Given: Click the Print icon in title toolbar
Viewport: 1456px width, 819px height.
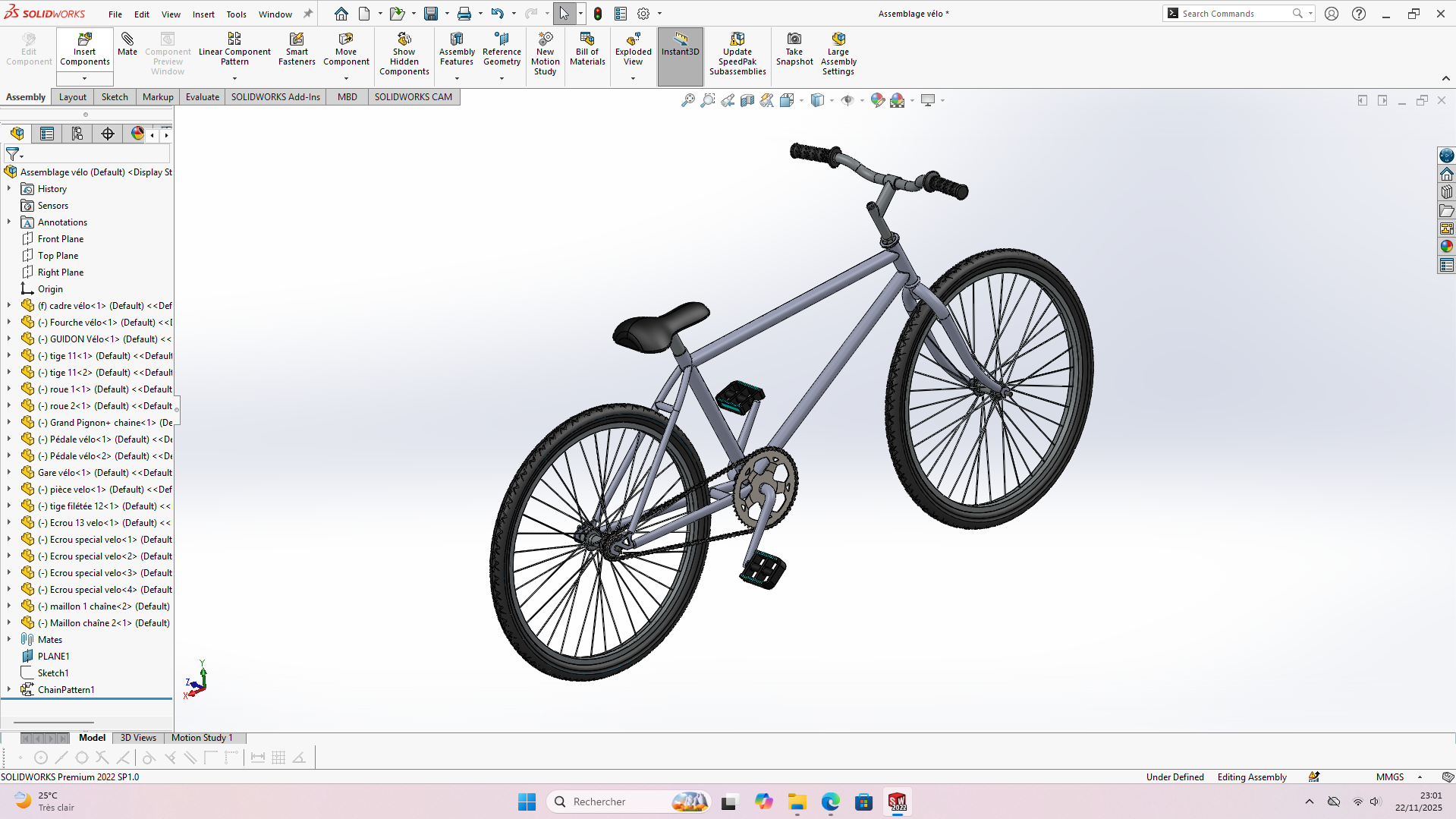Looking at the screenshot, I should 464,14.
